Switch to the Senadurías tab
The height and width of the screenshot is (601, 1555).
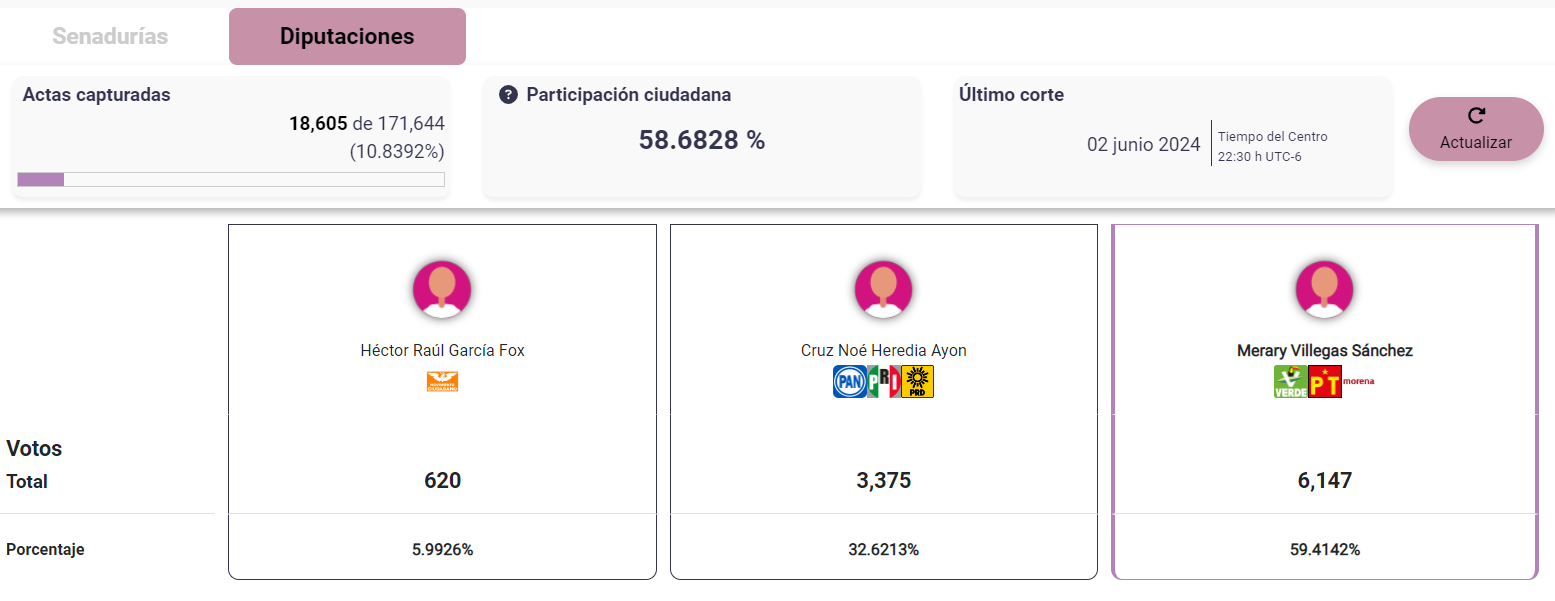click(110, 37)
